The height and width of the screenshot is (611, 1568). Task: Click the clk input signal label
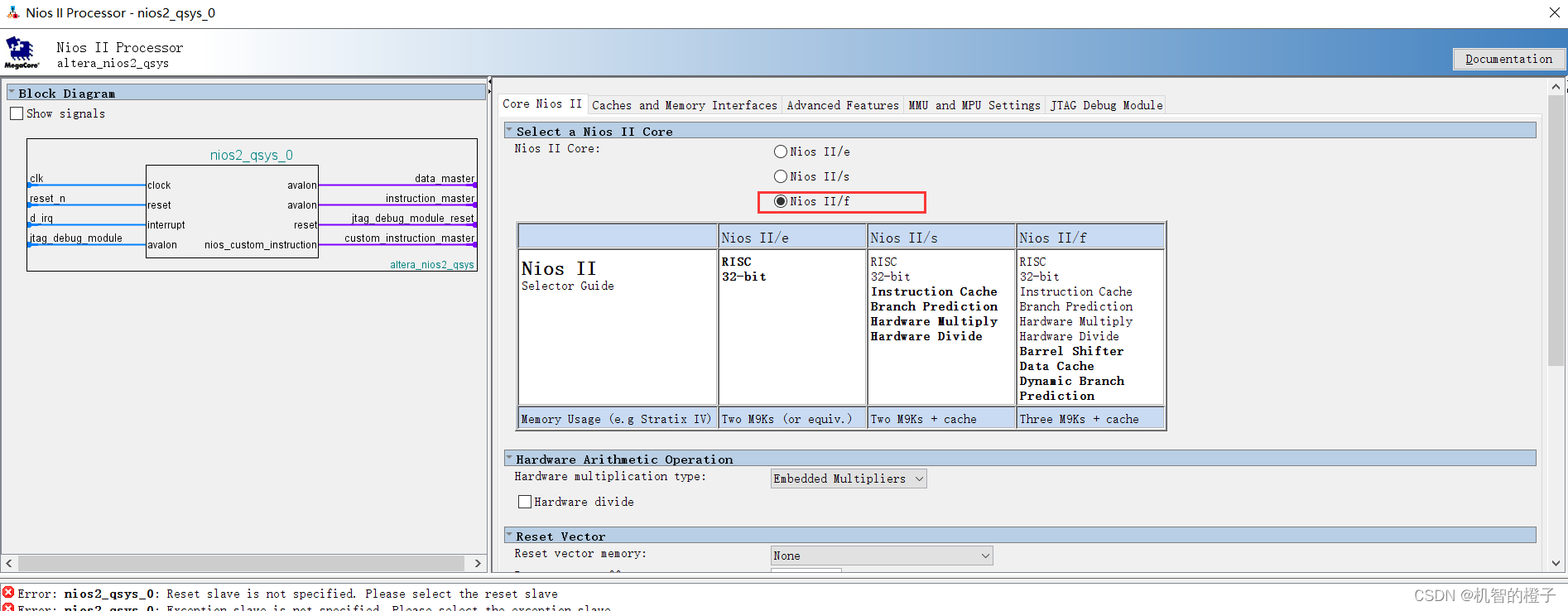(x=36, y=179)
